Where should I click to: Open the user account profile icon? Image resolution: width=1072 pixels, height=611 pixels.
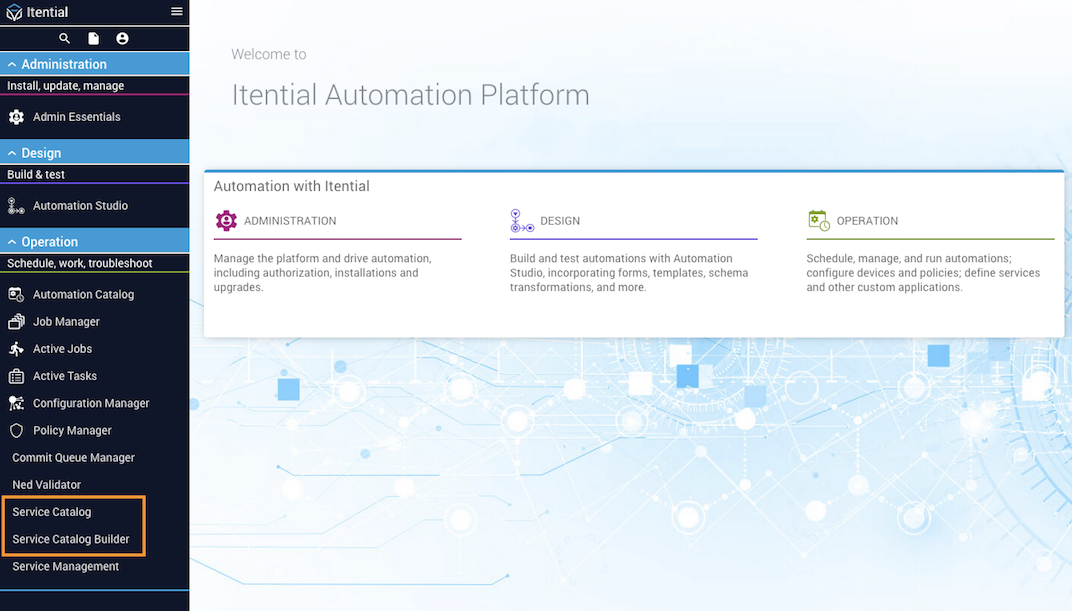(122, 38)
